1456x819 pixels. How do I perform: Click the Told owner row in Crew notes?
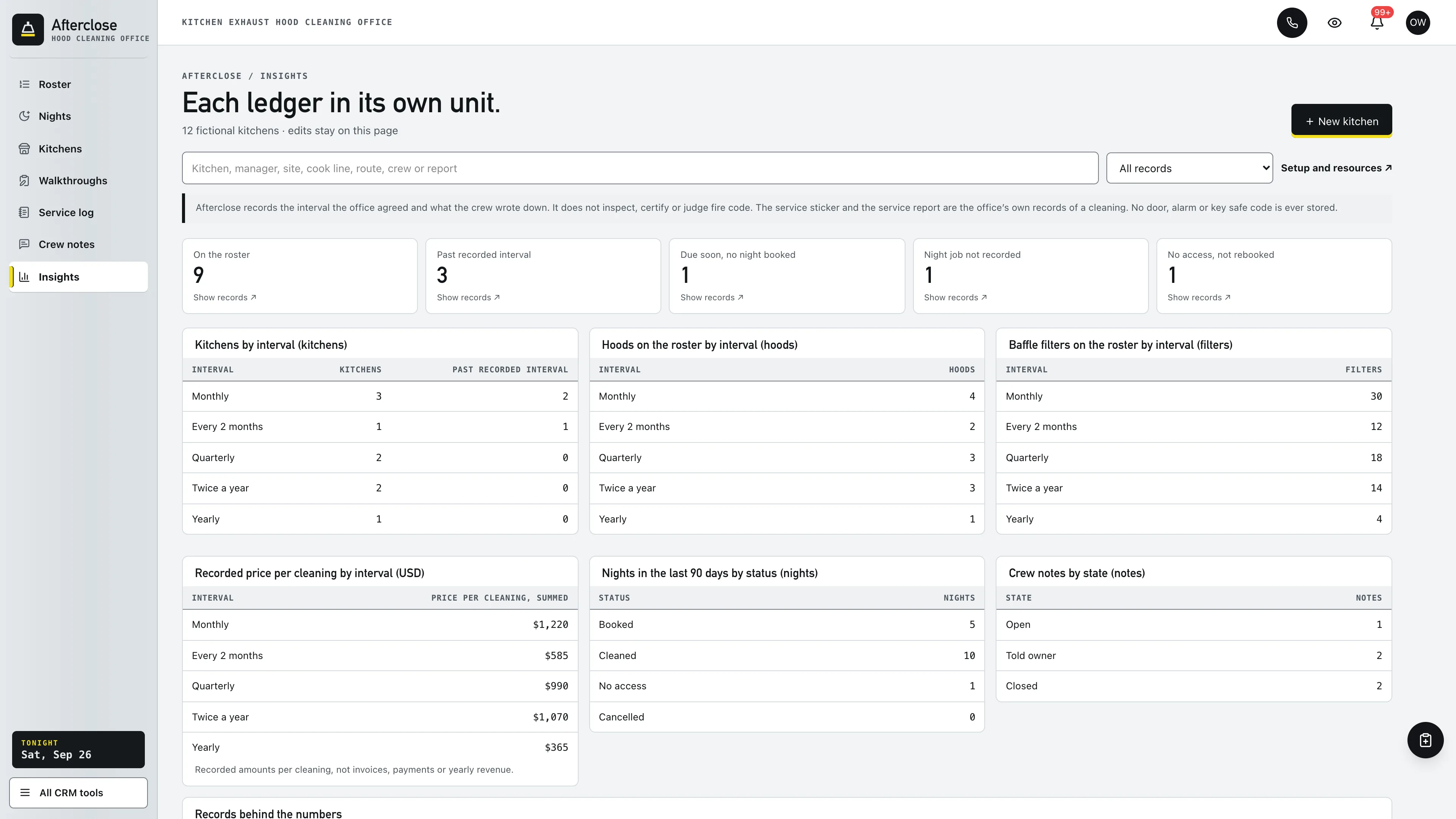click(x=1194, y=656)
